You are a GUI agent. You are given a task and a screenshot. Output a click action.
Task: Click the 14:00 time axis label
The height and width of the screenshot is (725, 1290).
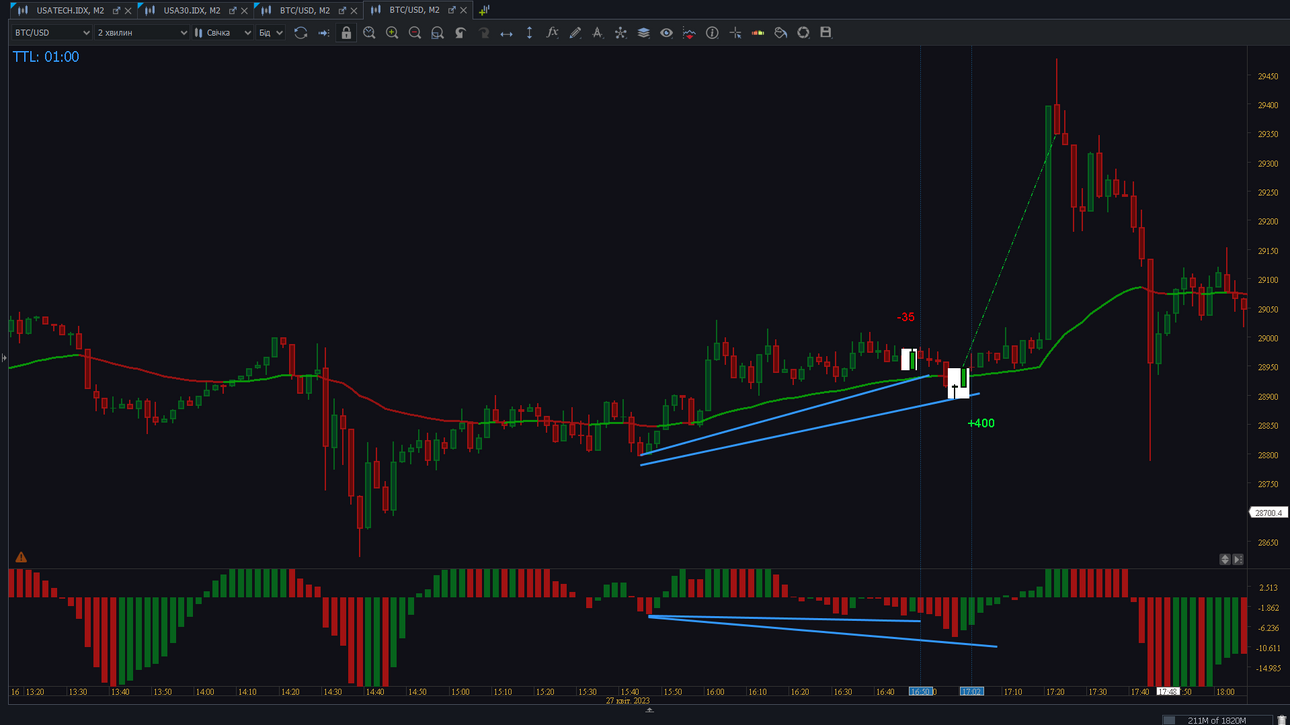(x=205, y=692)
